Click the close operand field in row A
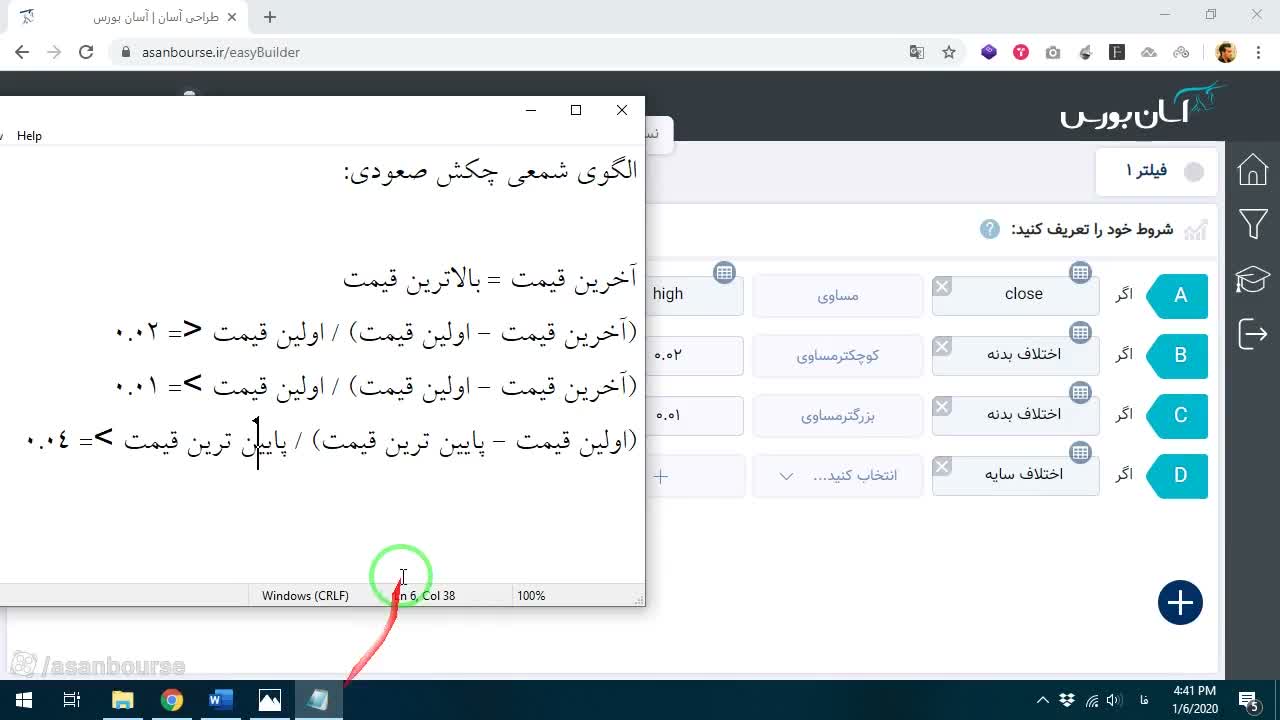 [1015, 295]
